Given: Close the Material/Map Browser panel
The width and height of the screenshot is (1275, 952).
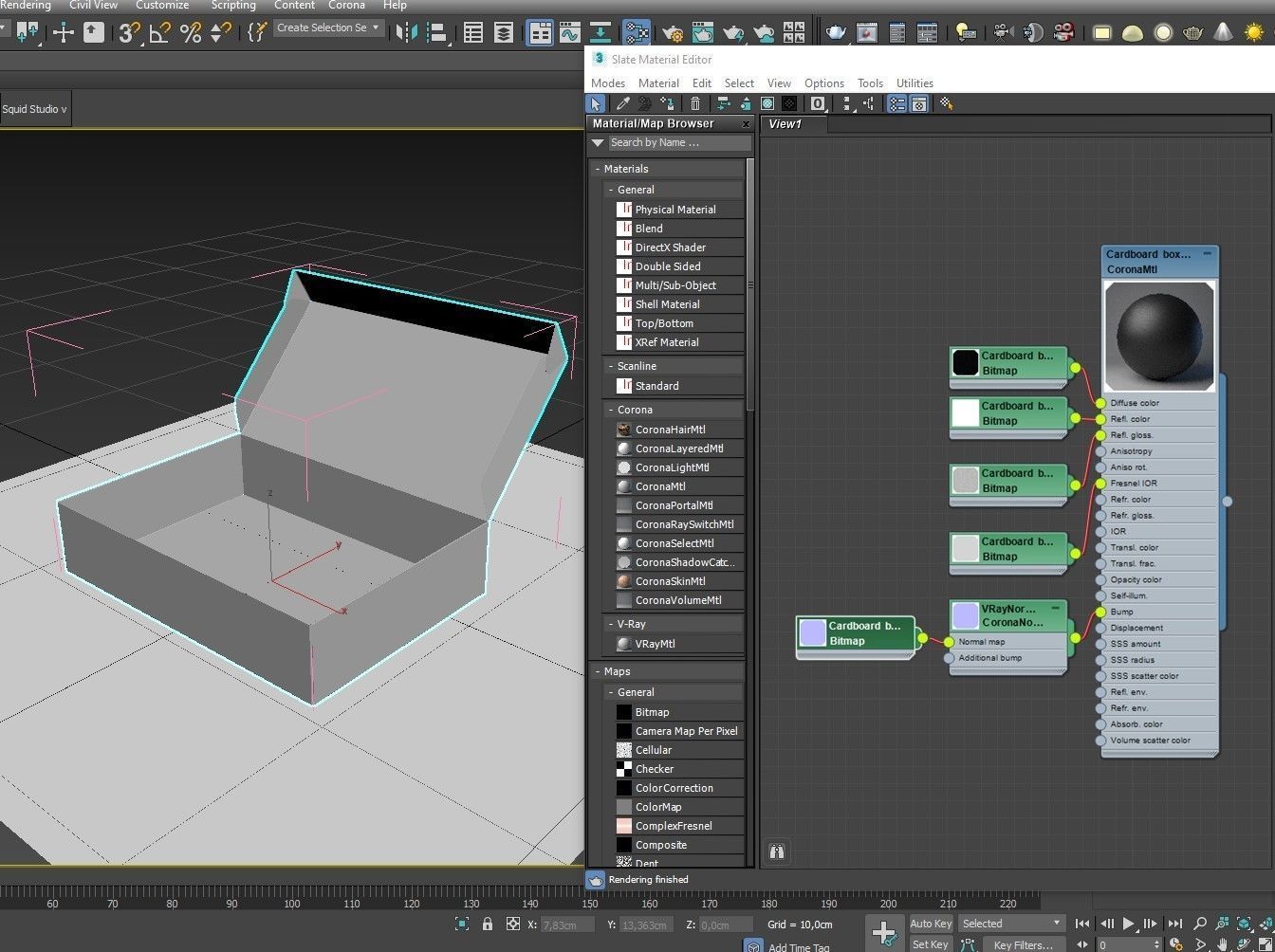Looking at the screenshot, I should (746, 124).
